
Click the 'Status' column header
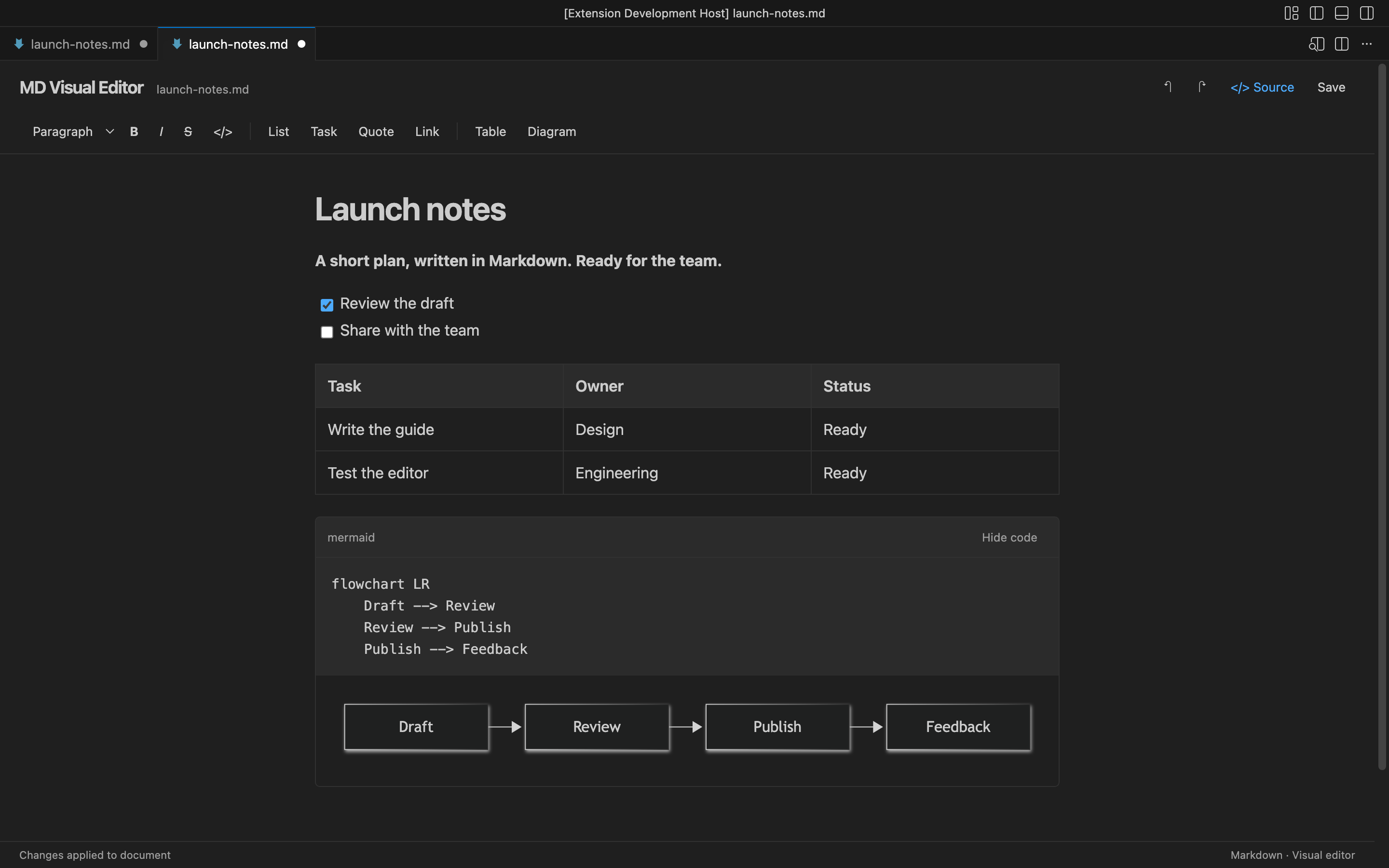935,386
